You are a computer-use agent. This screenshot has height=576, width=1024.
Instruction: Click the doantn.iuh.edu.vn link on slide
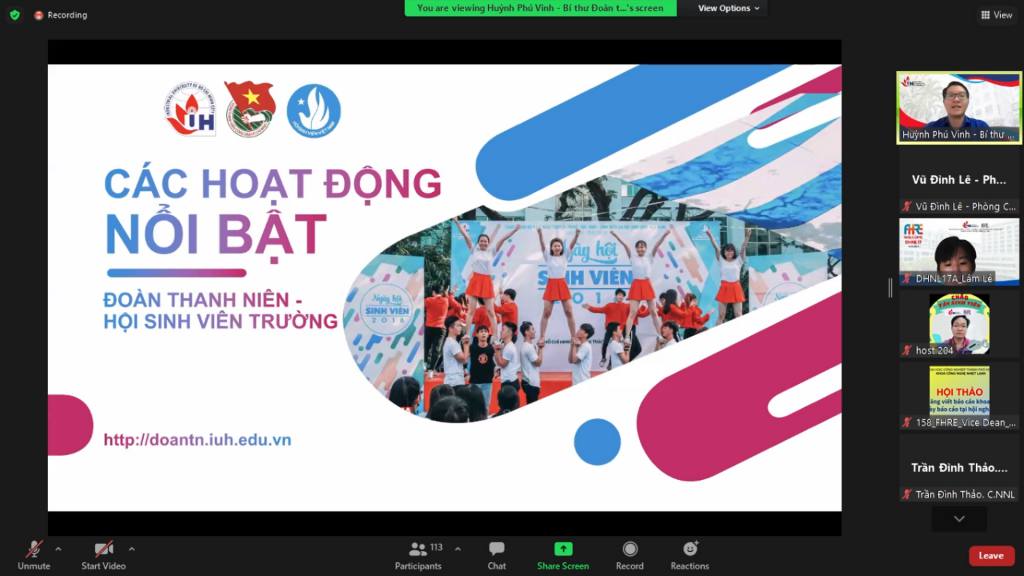[x=197, y=440]
